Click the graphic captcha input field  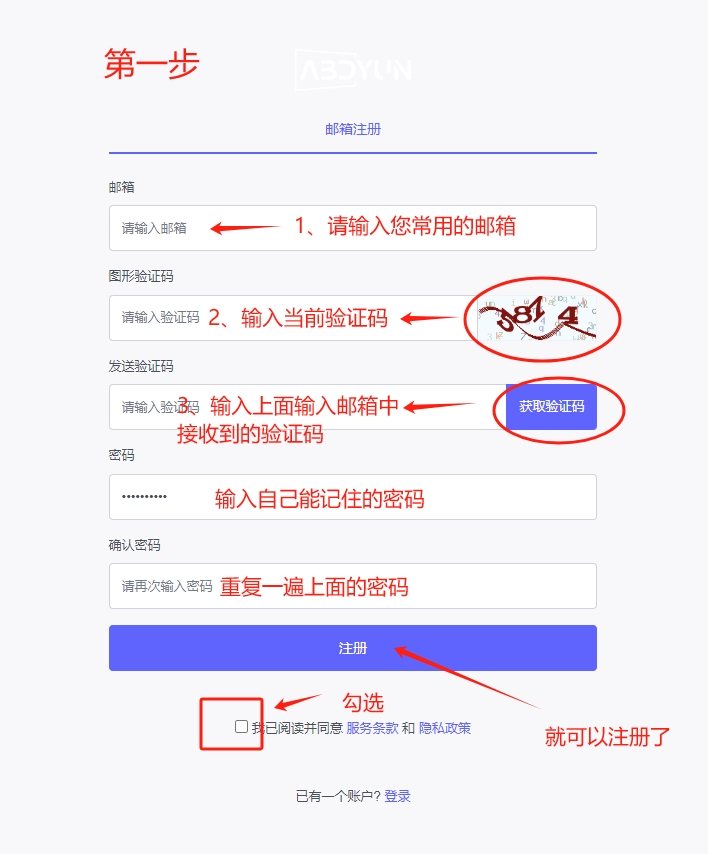(293, 318)
